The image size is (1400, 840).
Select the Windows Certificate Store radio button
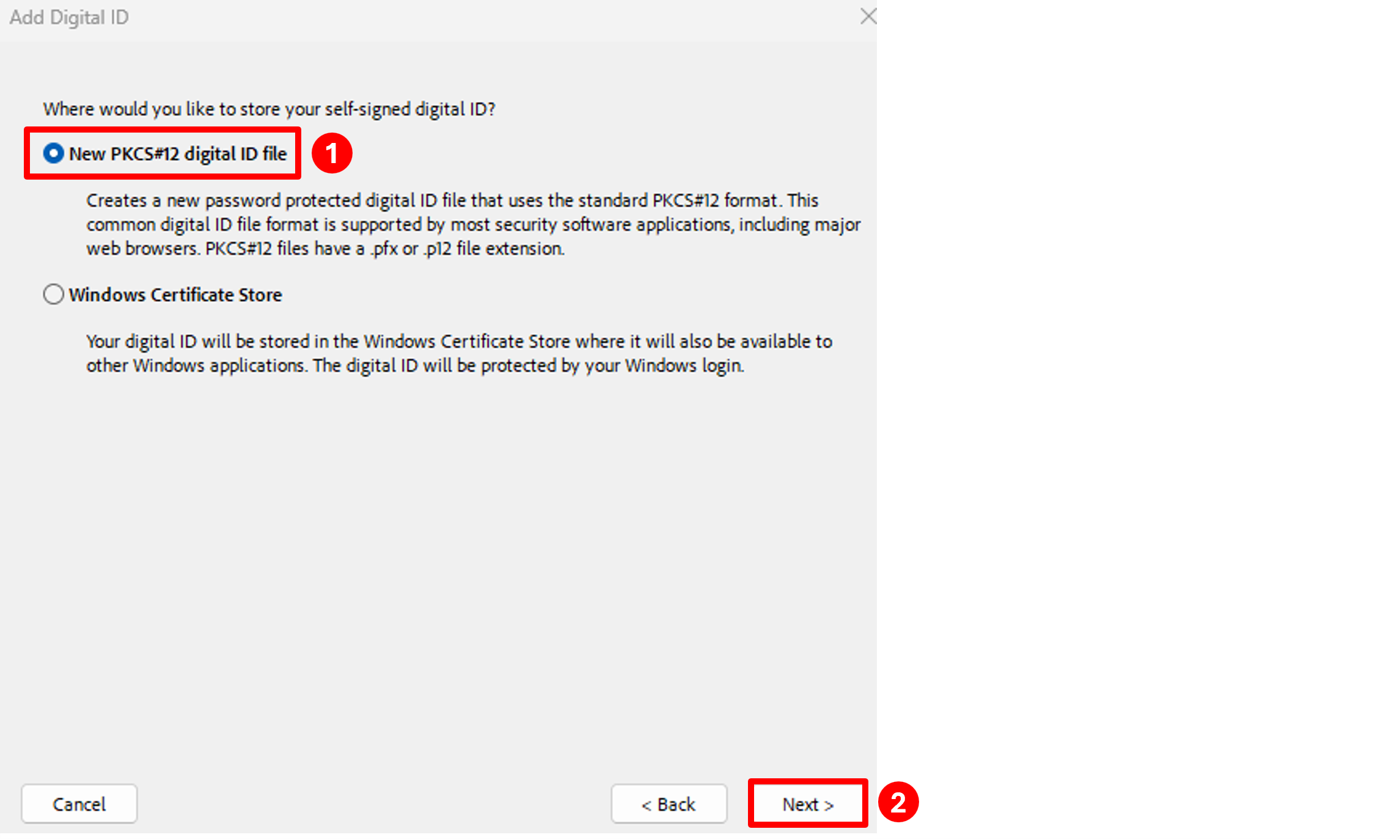pyautogui.click(x=54, y=294)
